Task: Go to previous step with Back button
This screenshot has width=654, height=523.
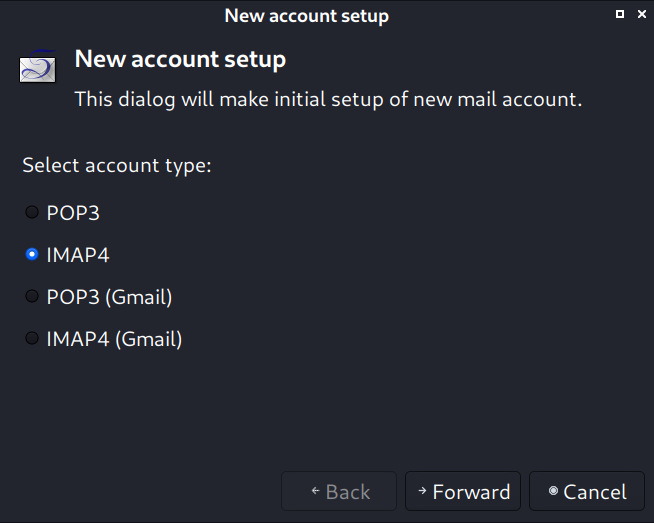Action: (x=339, y=492)
